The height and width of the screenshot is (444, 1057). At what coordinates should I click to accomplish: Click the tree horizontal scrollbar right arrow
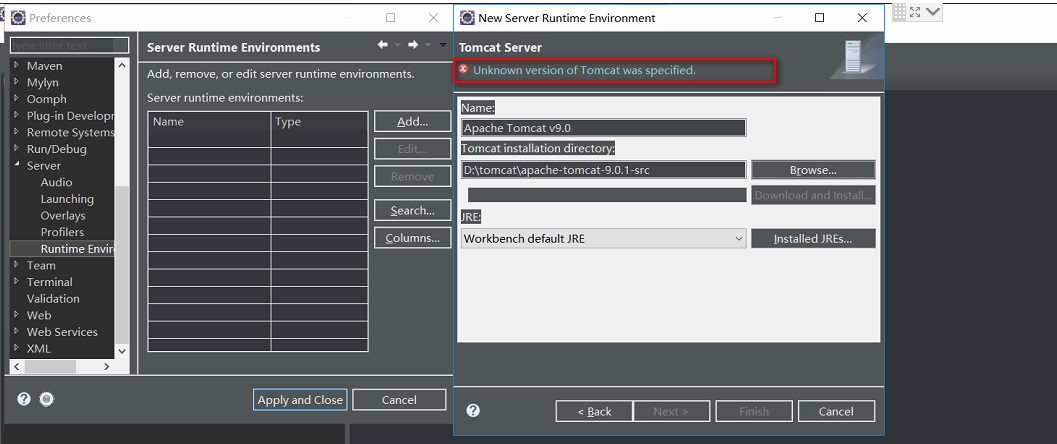(107, 366)
